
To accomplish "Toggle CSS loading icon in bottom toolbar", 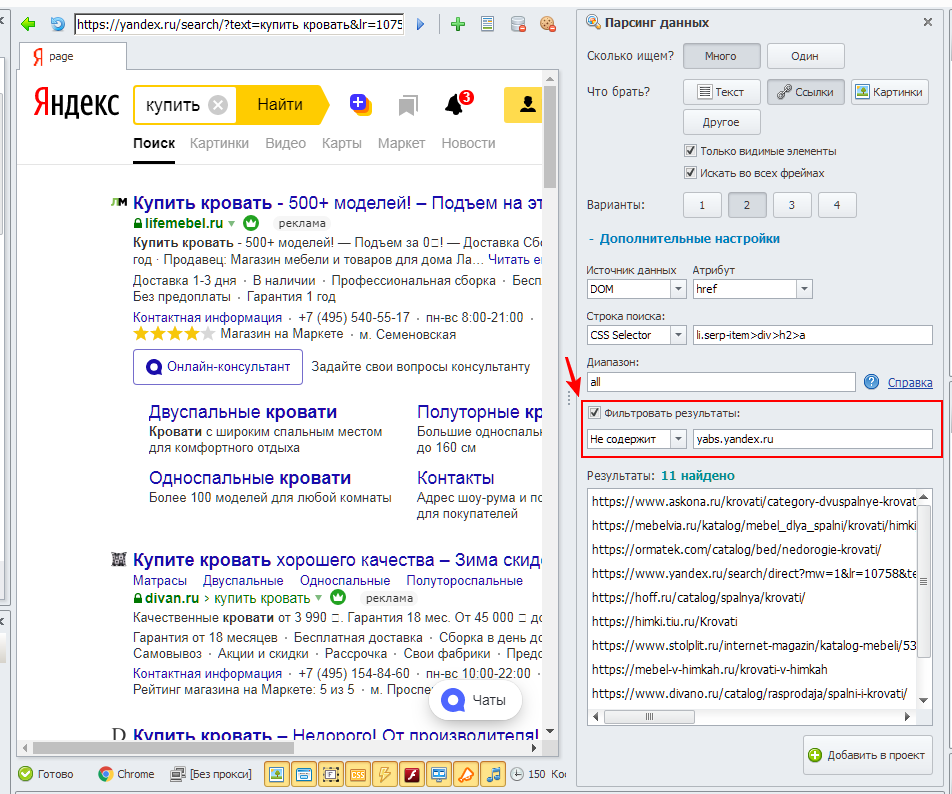I will click(358, 774).
